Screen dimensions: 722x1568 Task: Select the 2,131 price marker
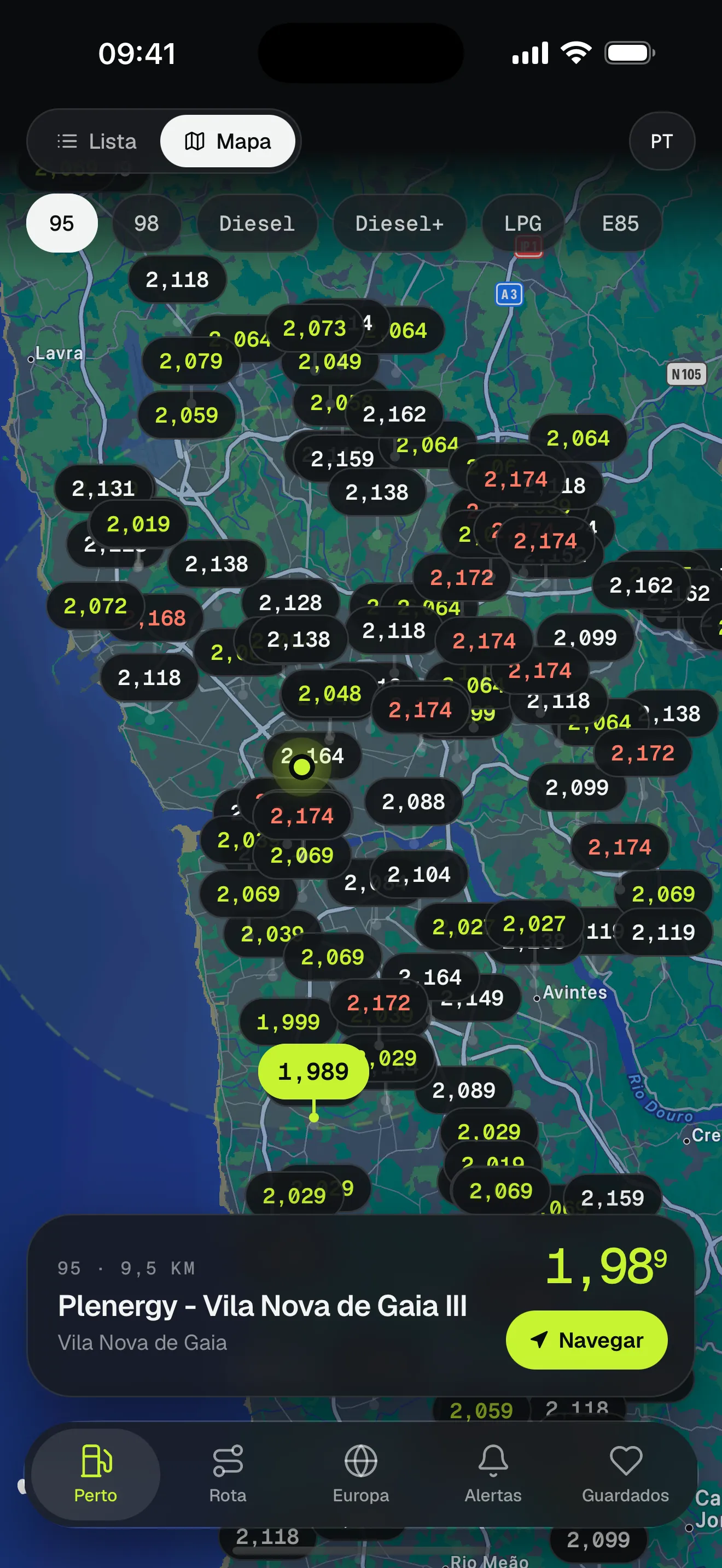(x=103, y=488)
